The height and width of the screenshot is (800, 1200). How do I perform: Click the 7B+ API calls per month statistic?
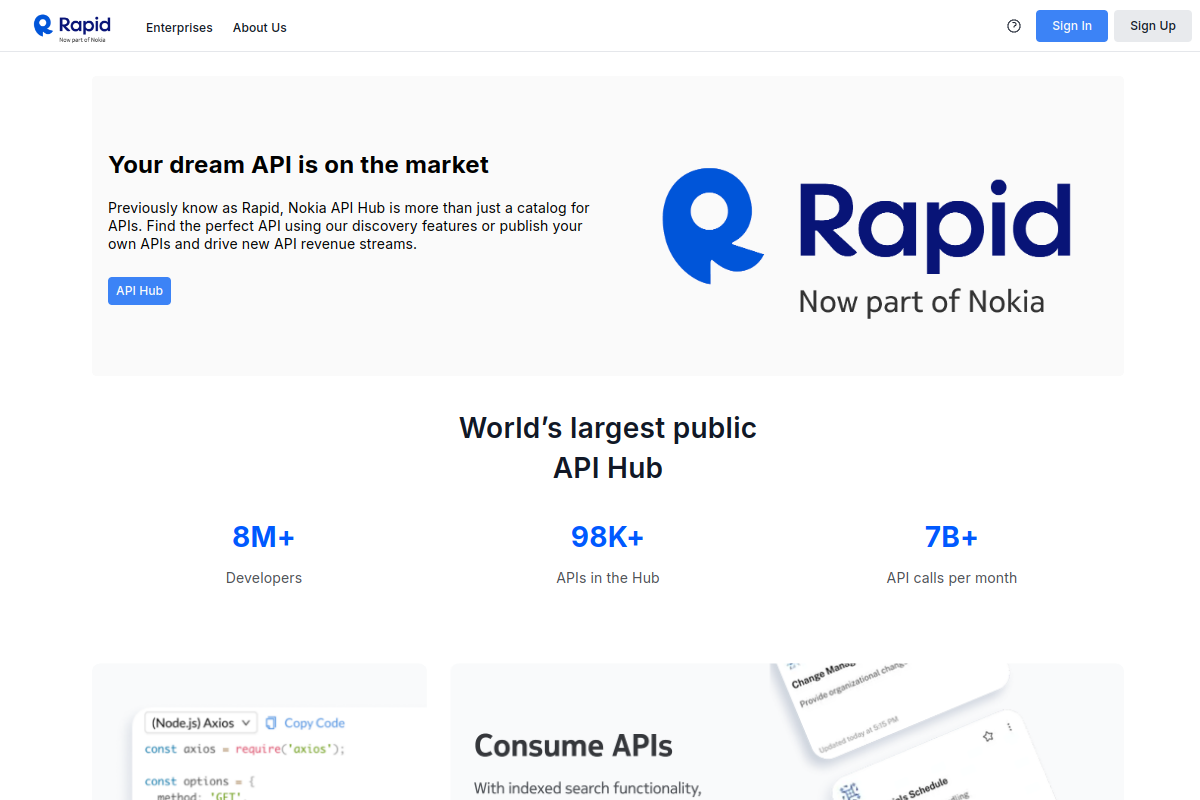coord(951,553)
